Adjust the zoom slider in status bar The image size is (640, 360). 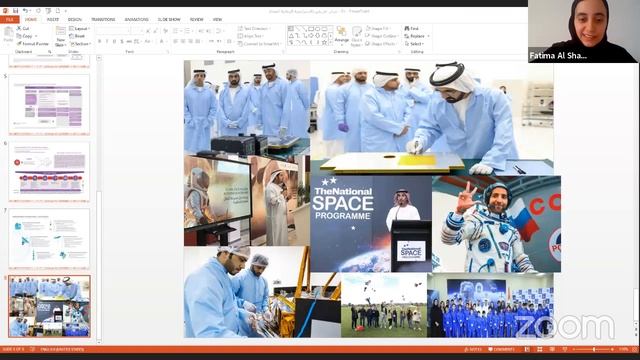coord(594,350)
